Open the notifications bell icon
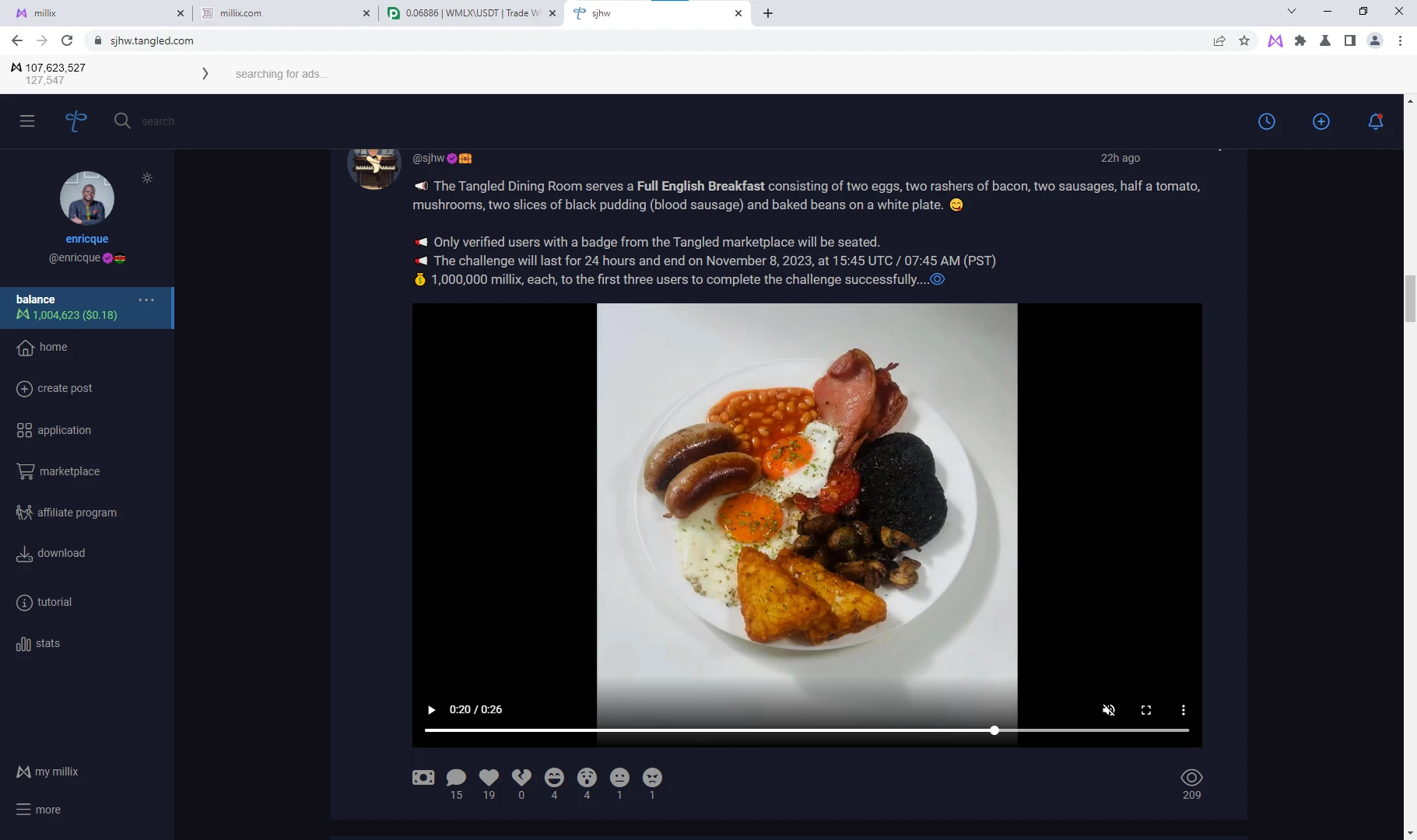The image size is (1417, 840). (x=1375, y=121)
